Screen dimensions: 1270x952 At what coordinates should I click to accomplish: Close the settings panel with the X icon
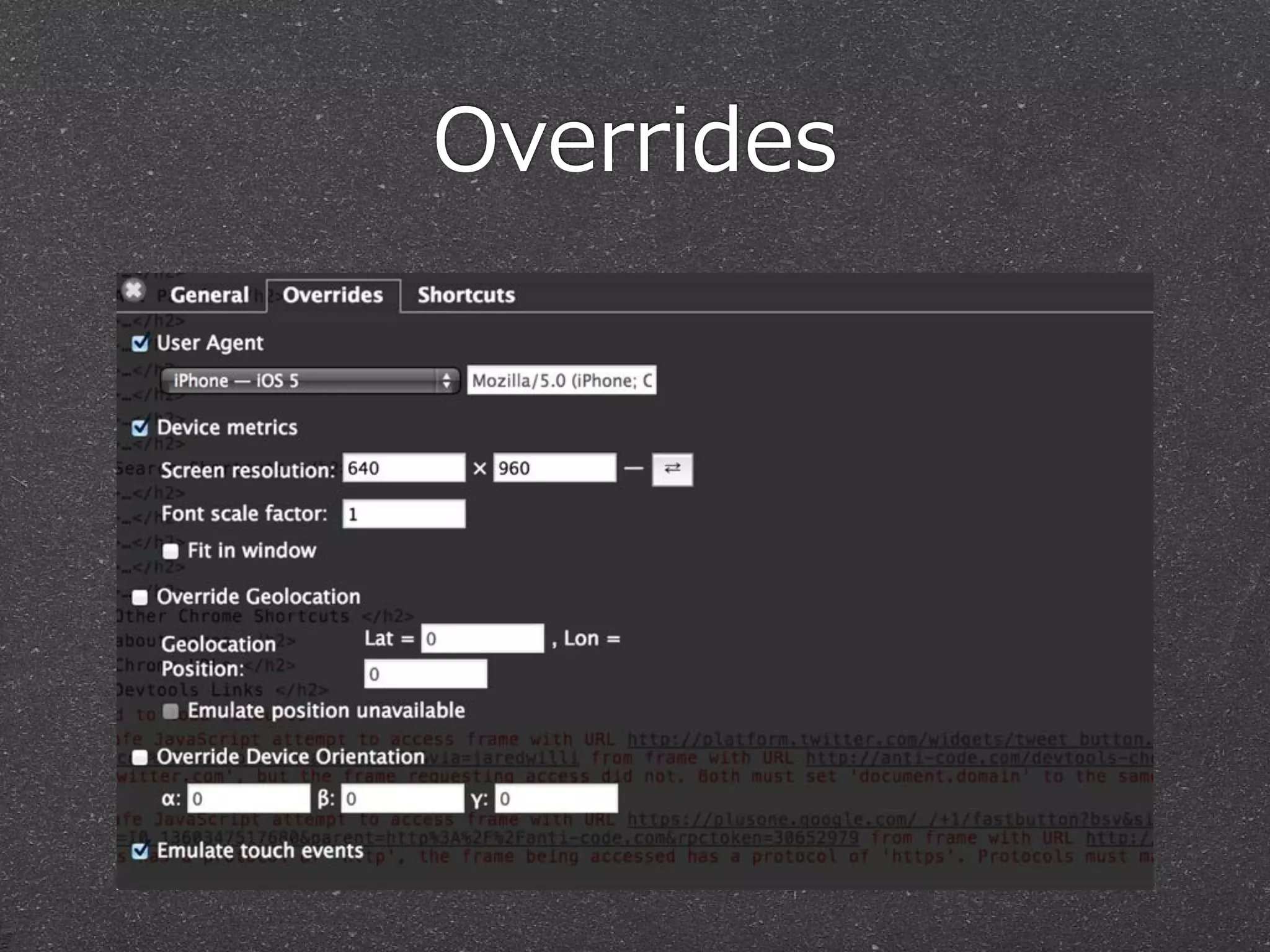pos(133,290)
